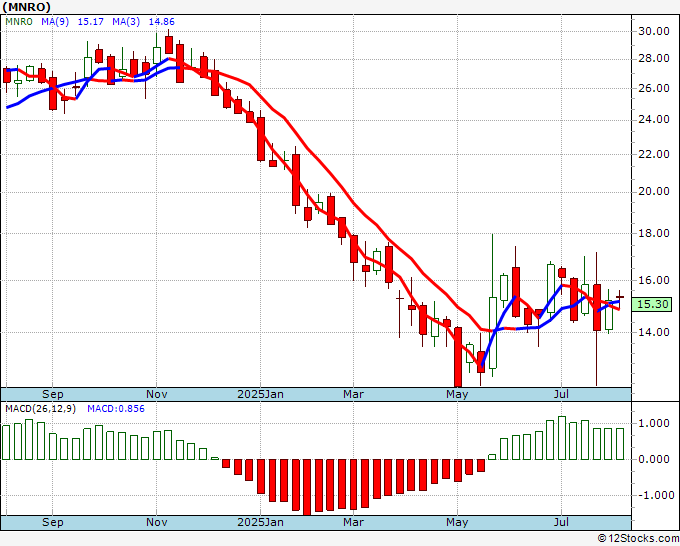Click 2025Jan on the MACD panel time axis
Screen dimensions: 680x546
point(261,522)
